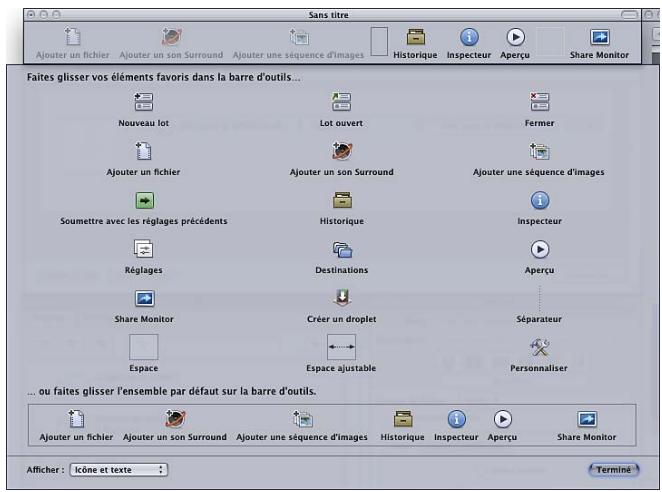Click Ajouter un son Surround in palette
The width and height of the screenshot is (662, 492).
point(341,150)
